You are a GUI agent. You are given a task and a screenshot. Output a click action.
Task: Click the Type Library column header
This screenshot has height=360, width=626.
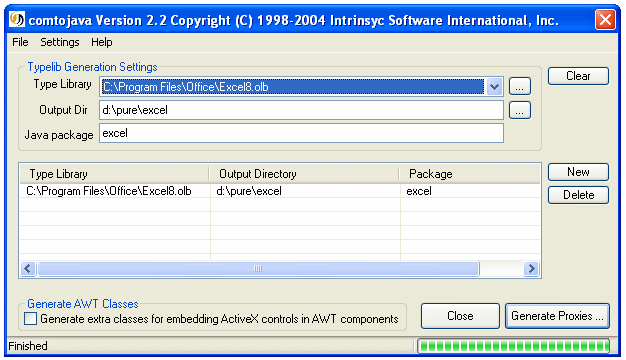tap(115, 174)
